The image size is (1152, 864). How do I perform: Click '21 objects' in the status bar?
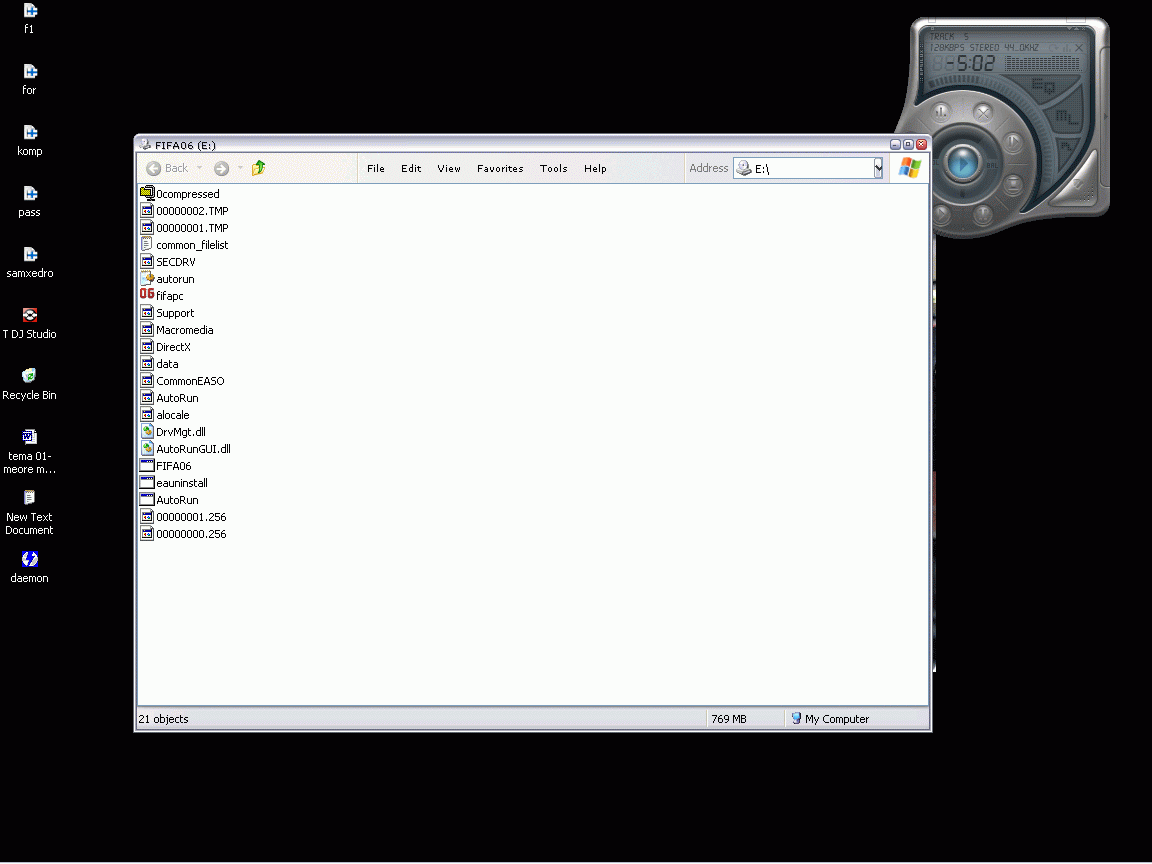tap(163, 719)
